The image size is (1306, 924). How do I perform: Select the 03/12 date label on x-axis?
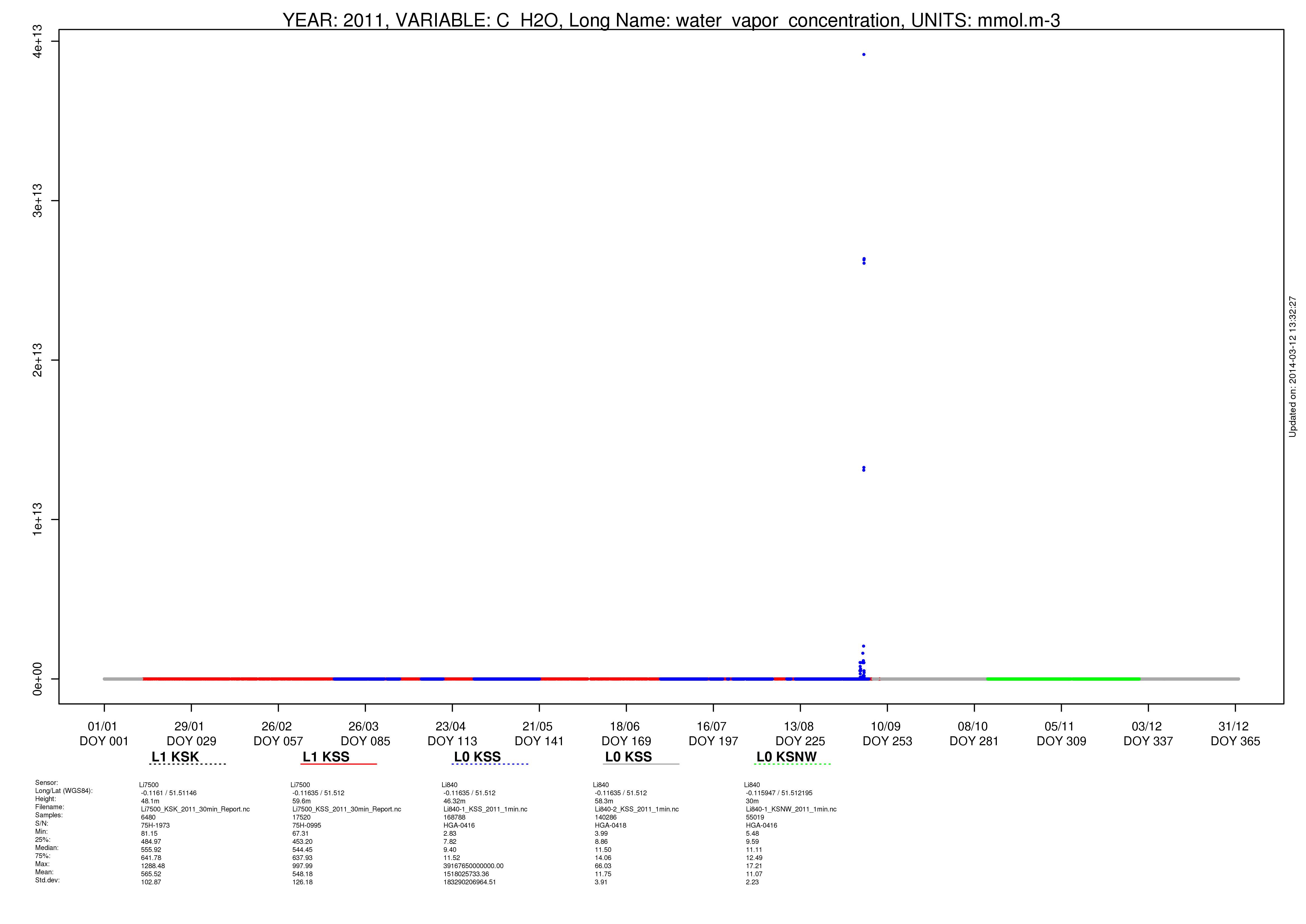(x=1147, y=727)
